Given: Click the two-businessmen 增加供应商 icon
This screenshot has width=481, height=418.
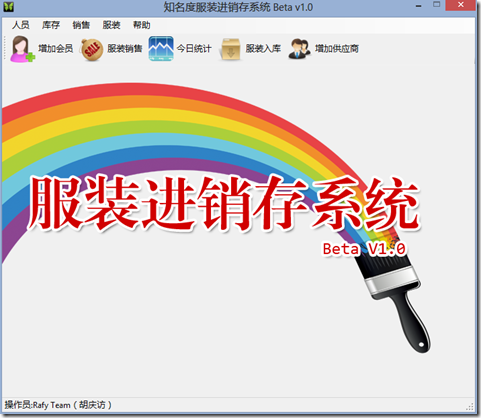Looking at the screenshot, I should (300, 49).
